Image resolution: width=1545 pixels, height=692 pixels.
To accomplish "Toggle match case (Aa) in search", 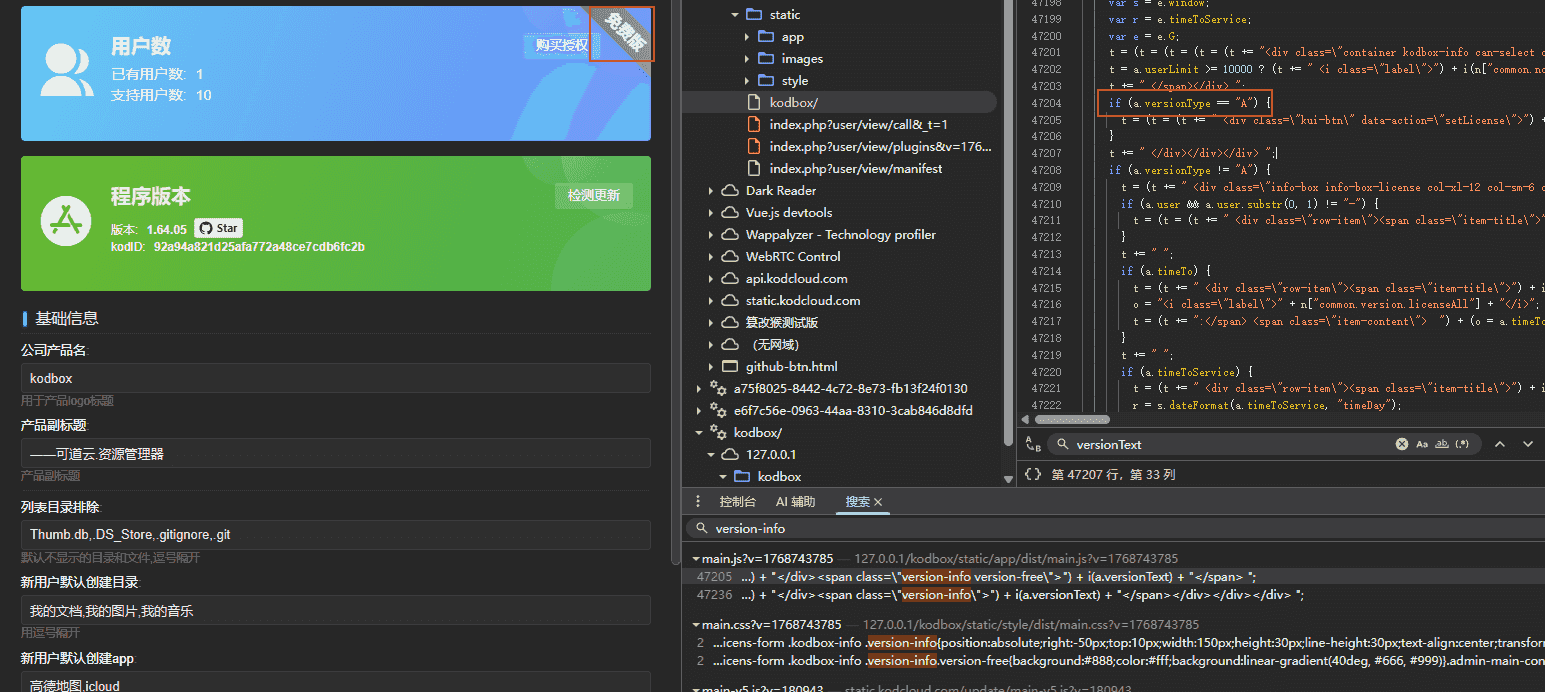I will 1422,444.
